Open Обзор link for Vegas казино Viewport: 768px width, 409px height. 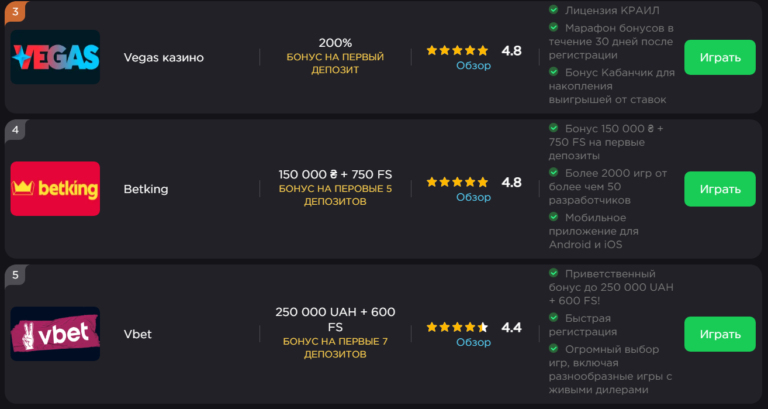click(x=473, y=66)
